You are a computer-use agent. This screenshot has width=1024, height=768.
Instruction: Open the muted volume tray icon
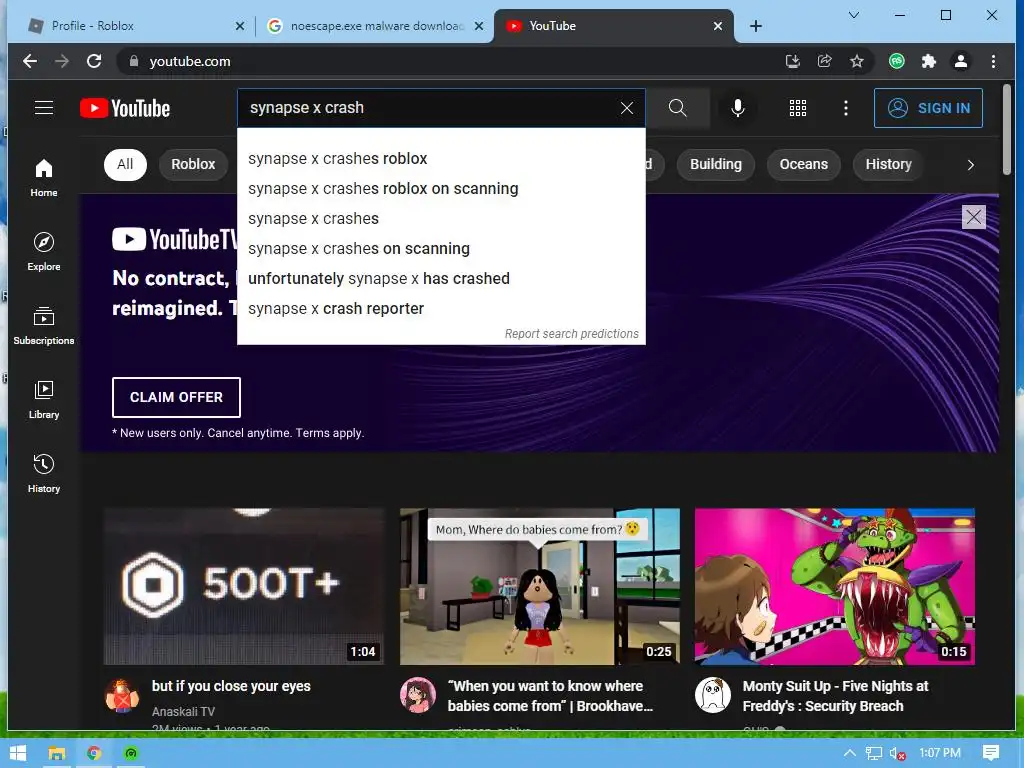[x=897, y=754]
